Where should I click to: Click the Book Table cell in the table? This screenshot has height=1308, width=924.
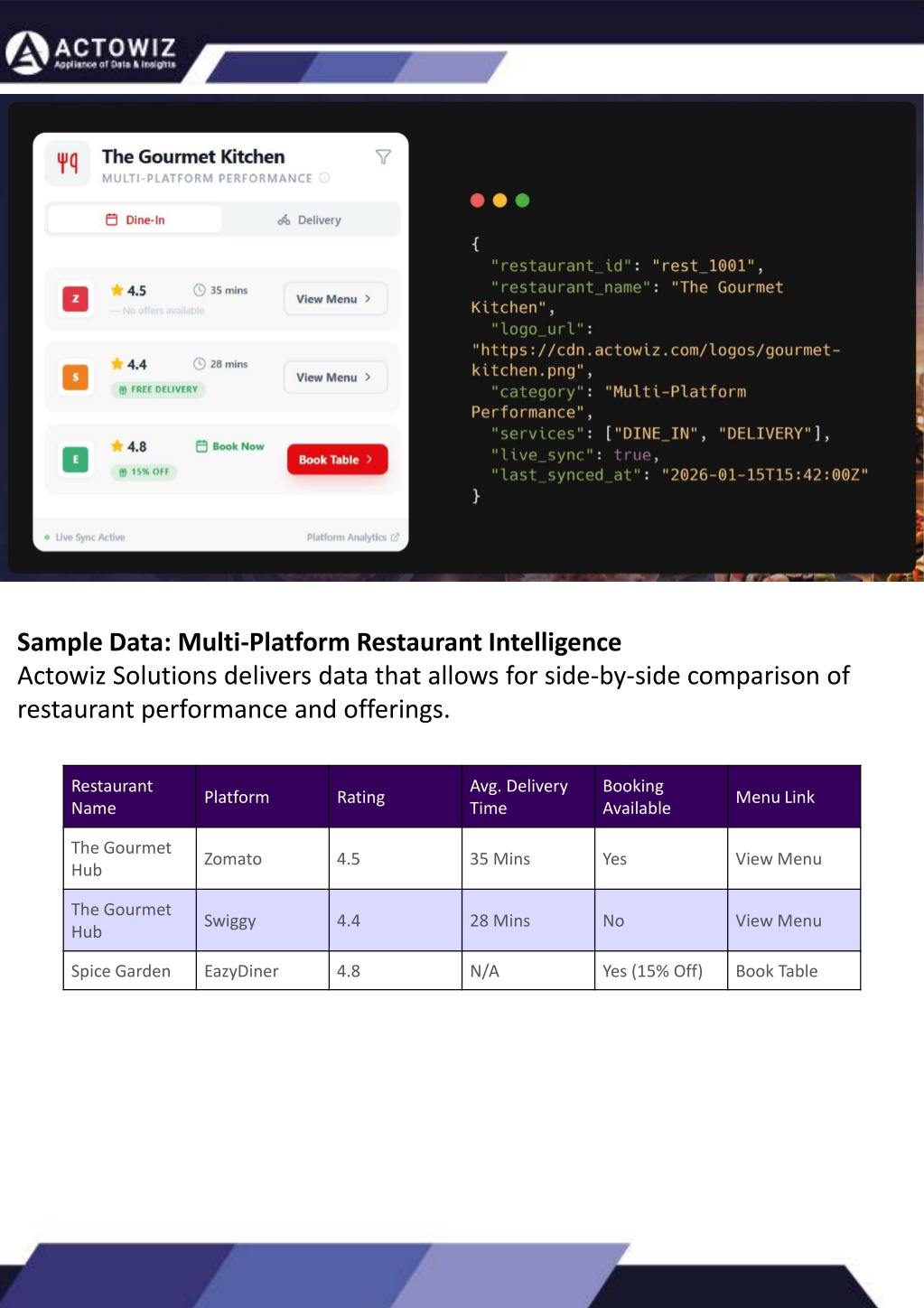[x=776, y=971]
